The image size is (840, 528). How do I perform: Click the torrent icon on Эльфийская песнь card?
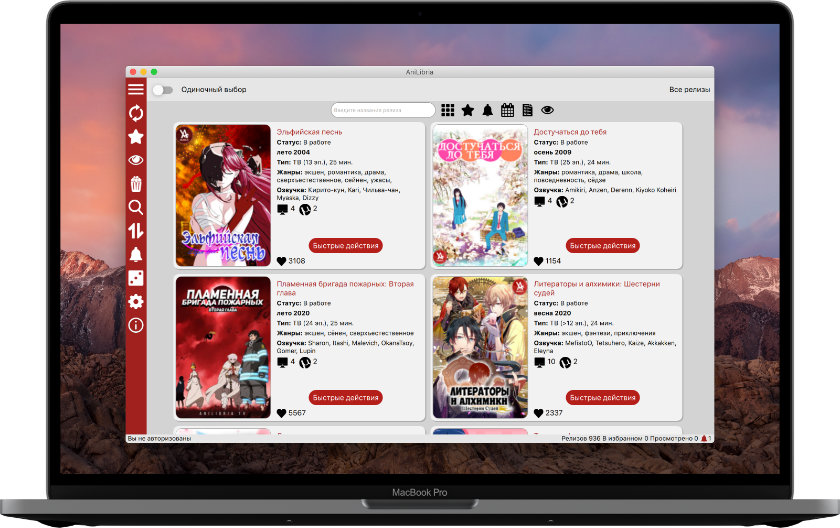(305, 209)
